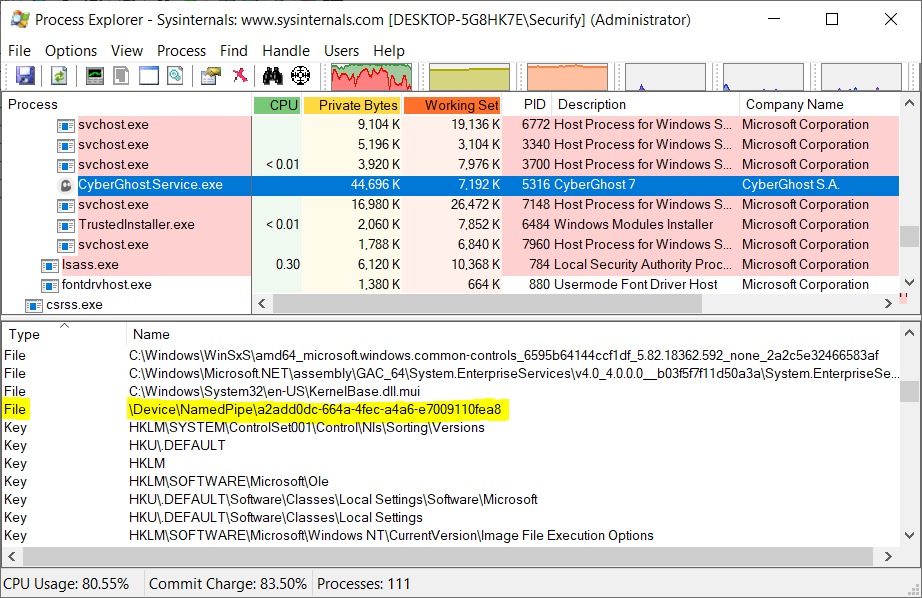Viewport: 922px width, 598px height.
Task: Select the TrustedInstaller.exe process name
Action: 136,225
